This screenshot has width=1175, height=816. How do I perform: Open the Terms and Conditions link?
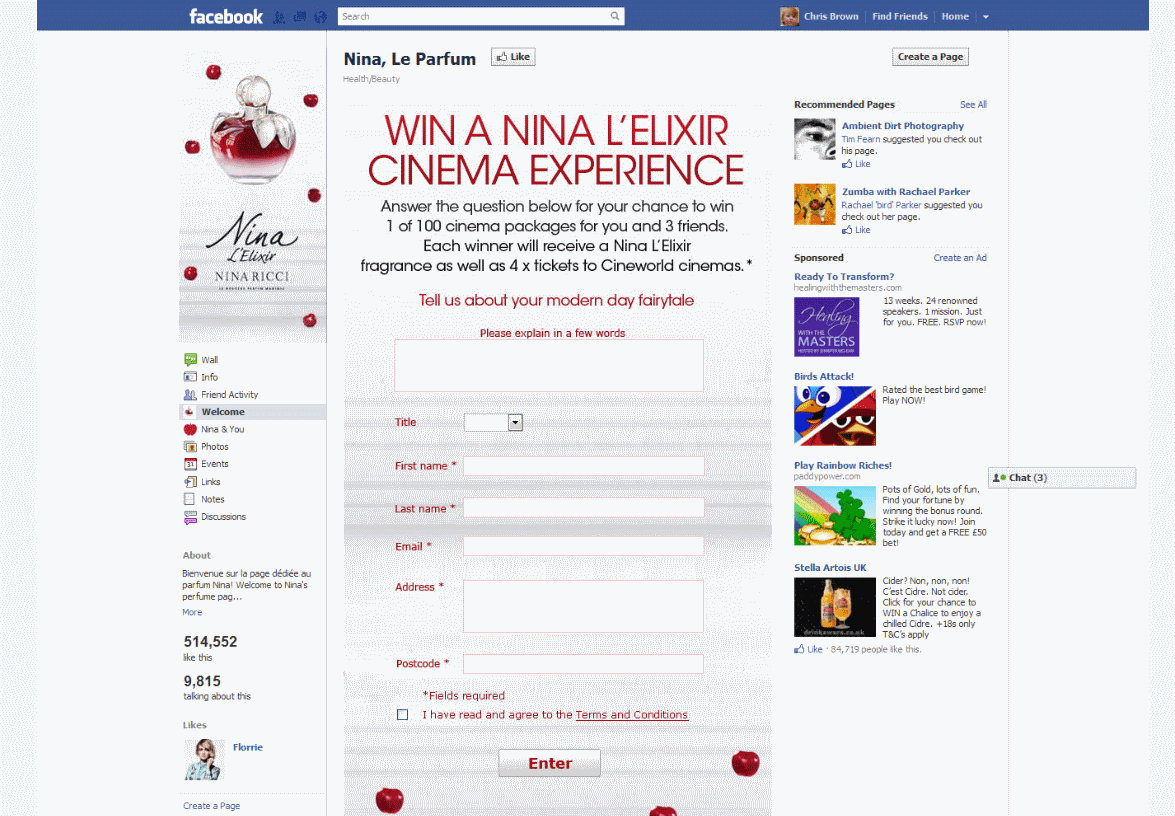pos(631,715)
